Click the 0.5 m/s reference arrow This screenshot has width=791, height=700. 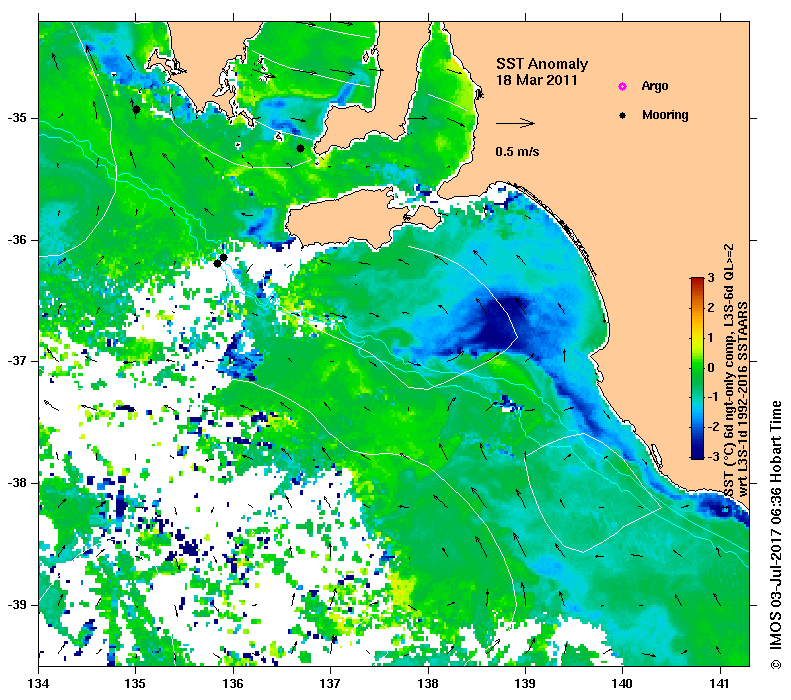(x=515, y=123)
